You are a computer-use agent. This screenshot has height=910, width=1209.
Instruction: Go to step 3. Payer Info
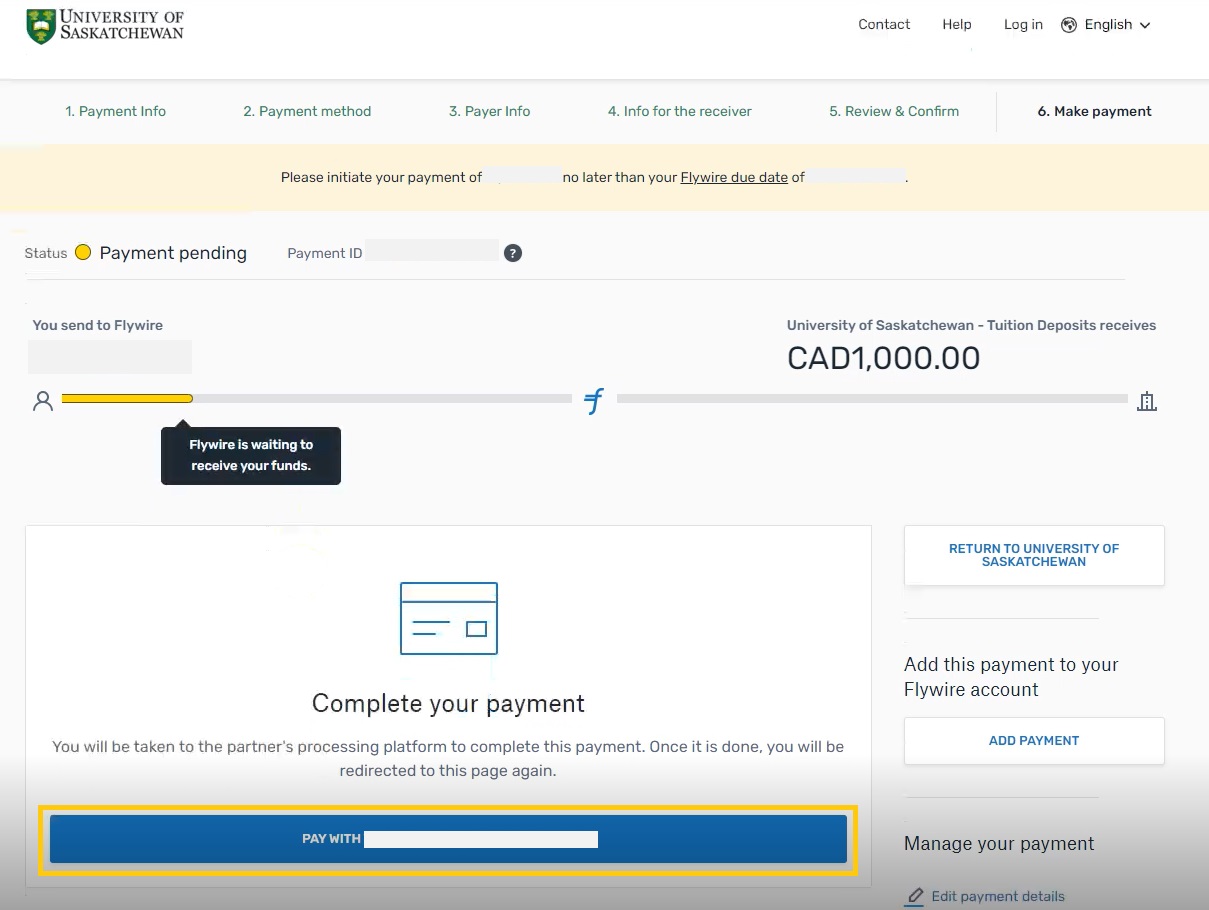click(x=490, y=111)
